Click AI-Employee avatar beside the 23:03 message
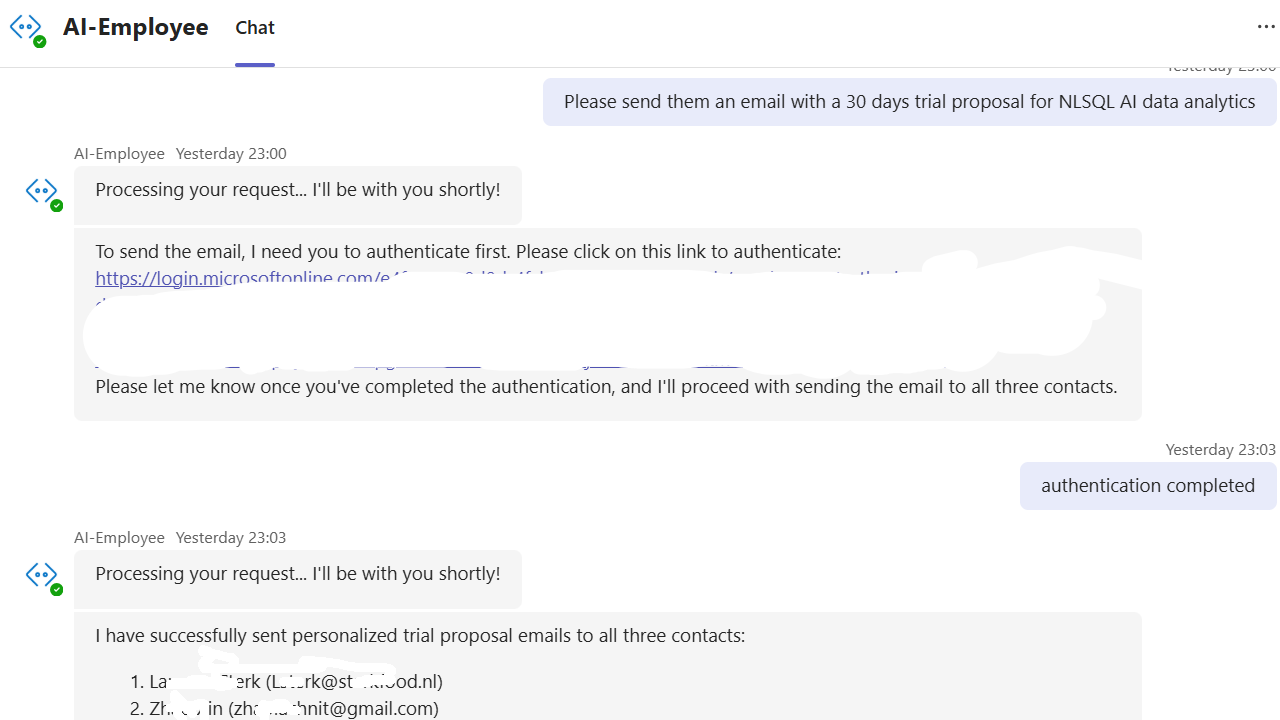The width and height of the screenshot is (1280, 720). [41, 574]
